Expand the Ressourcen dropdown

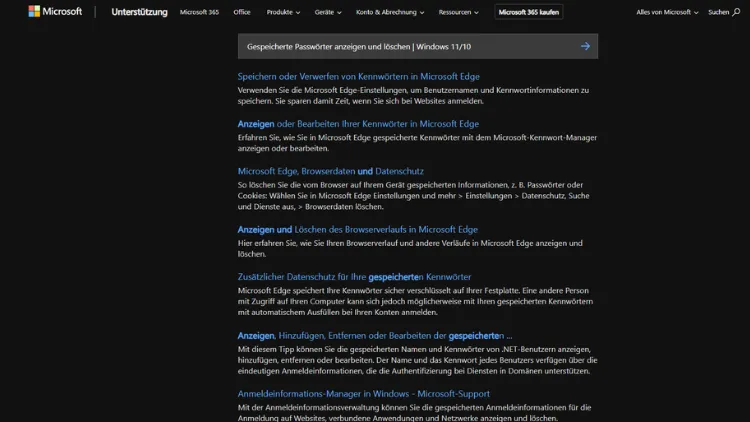[458, 12]
